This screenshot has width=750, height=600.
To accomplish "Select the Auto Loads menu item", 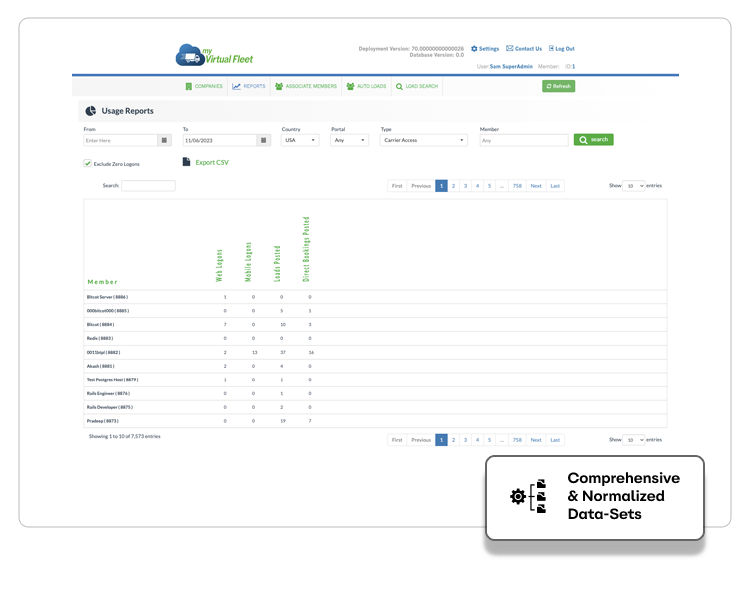I will pyautogui.click(x=366, y=86).
